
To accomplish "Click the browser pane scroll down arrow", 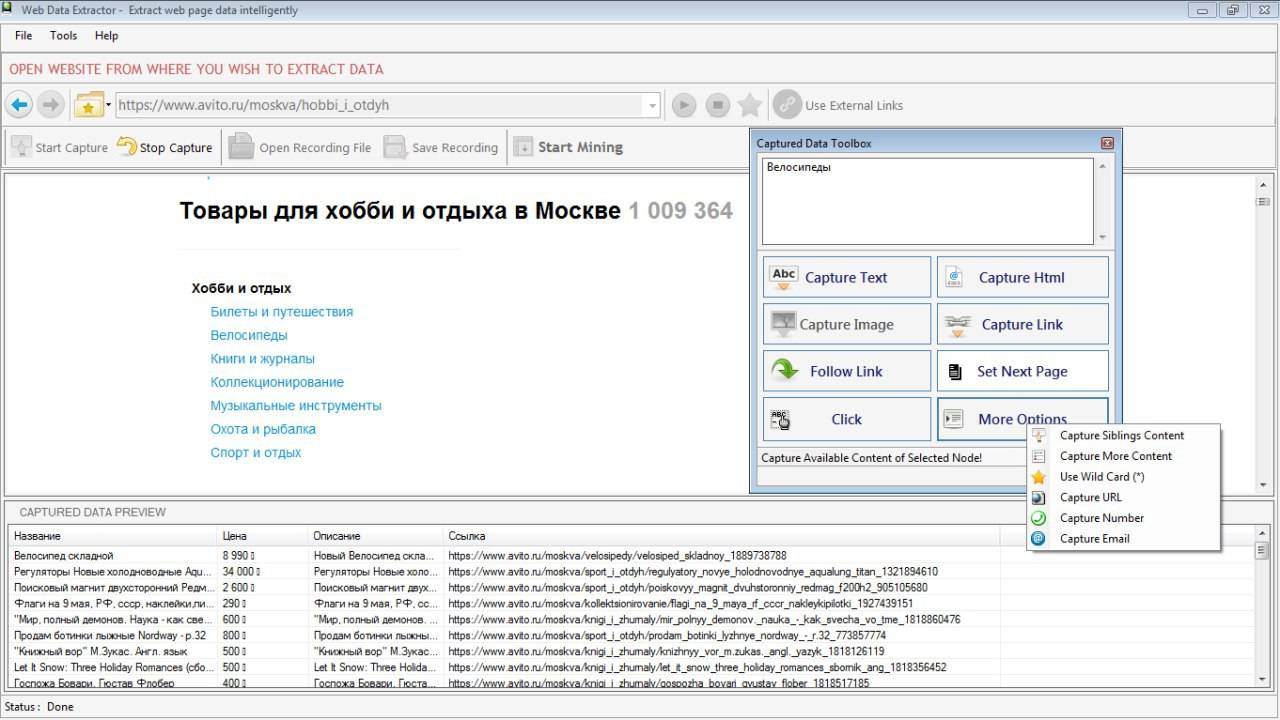I will [1263, 486].
